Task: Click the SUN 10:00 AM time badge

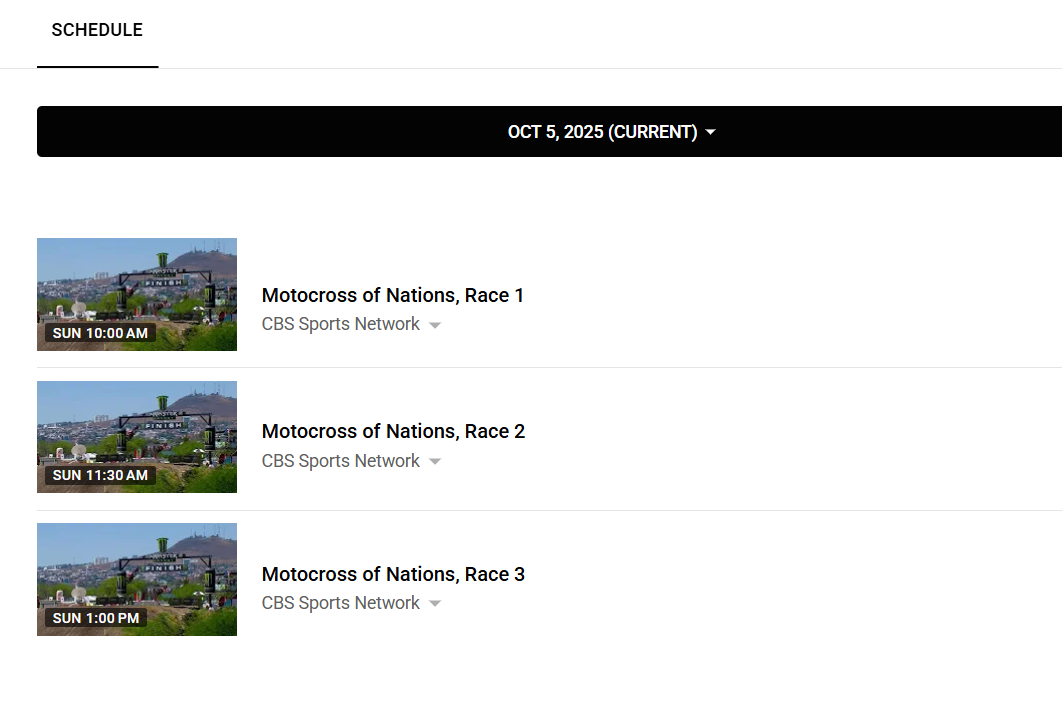Action: (x=100, y=333)
